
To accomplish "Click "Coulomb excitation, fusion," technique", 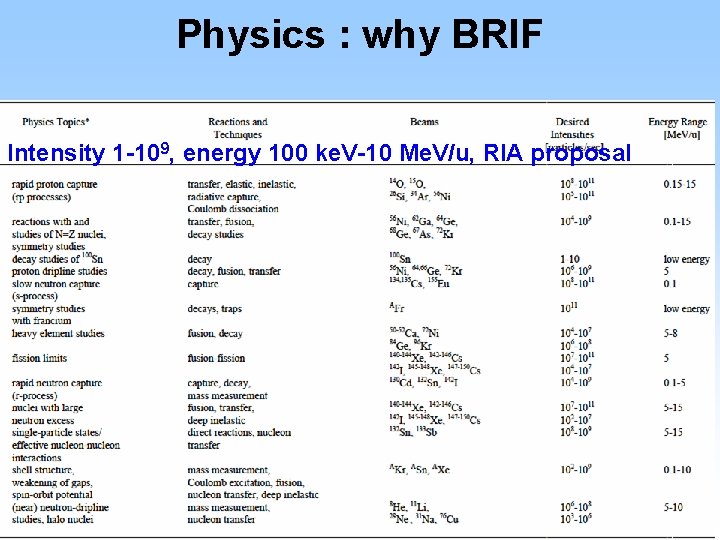I will tap(246, 483).
